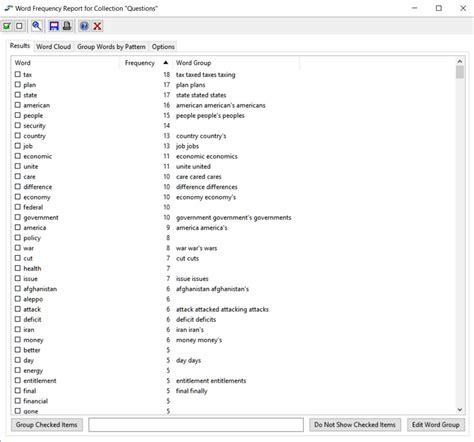Click word group "care cared cares"

tap(198, 177)
